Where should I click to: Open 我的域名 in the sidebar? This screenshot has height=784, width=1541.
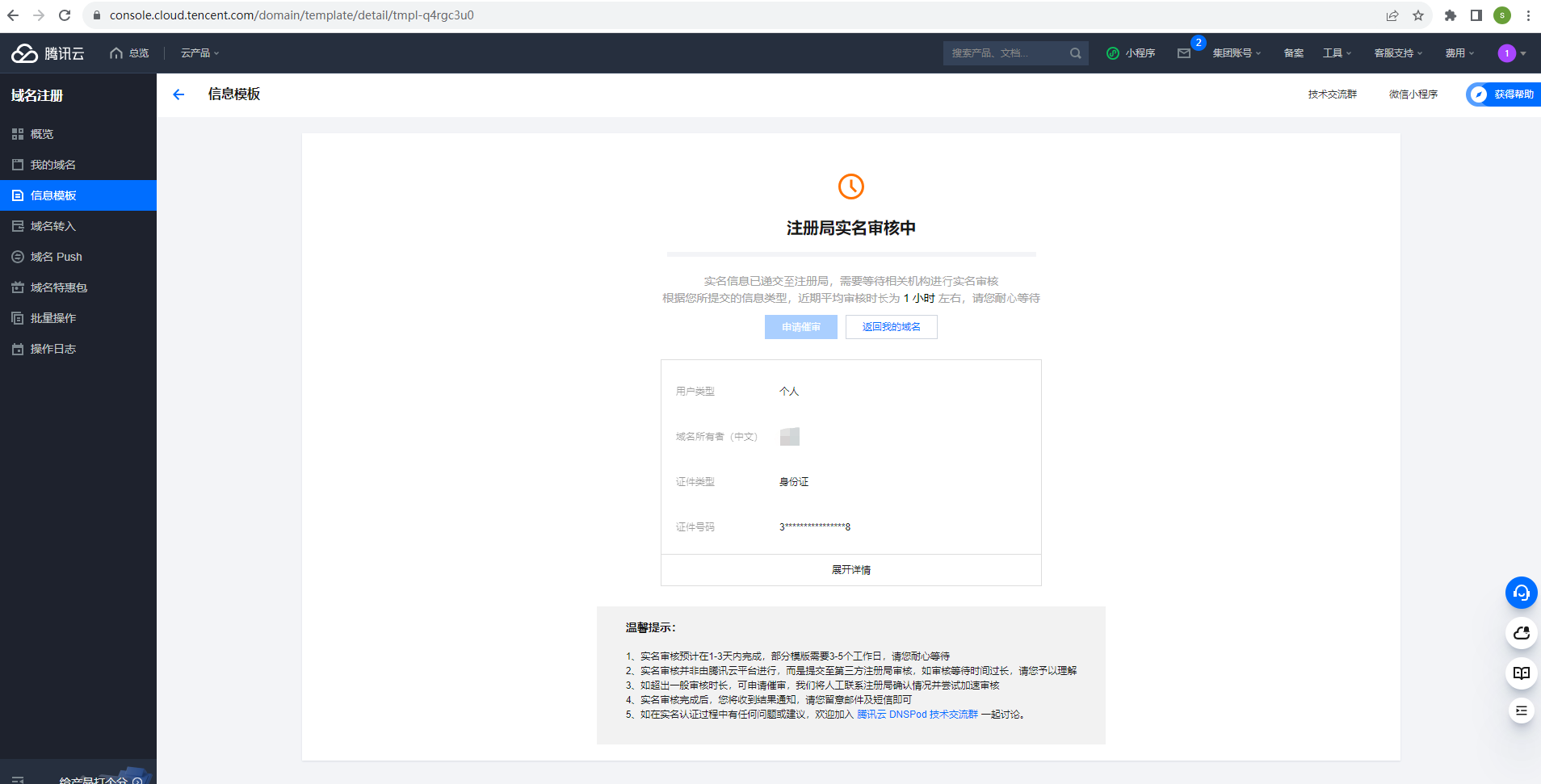78,165
